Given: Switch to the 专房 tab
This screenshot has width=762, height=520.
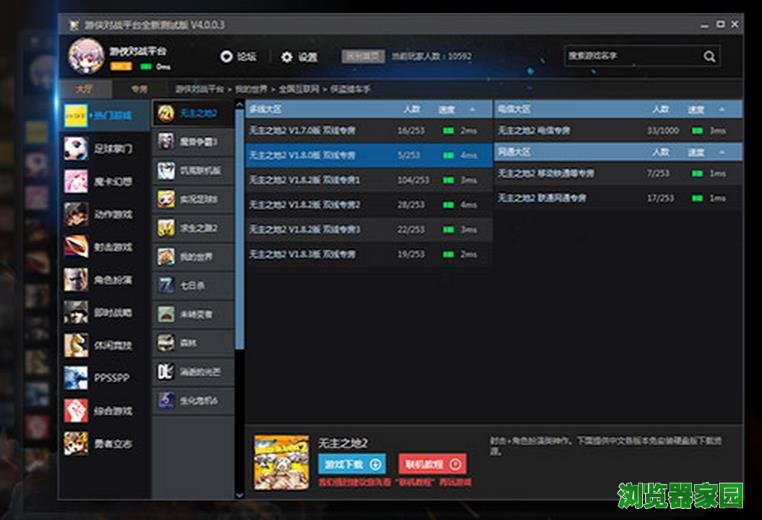Looking at the screenshot, I should tap(139, 89).
